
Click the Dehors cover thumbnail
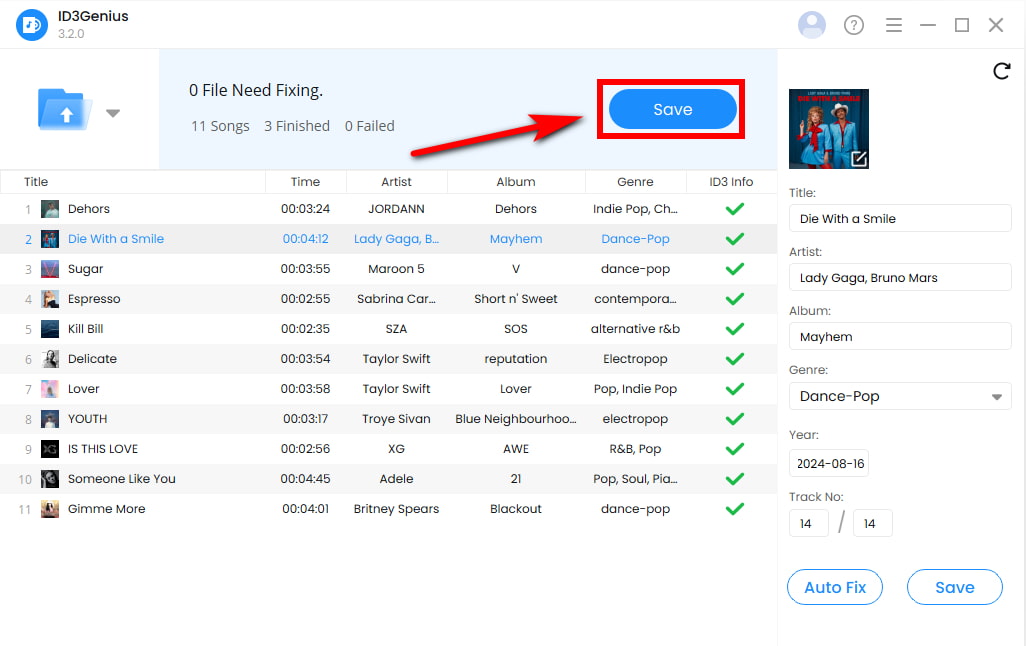50,209
